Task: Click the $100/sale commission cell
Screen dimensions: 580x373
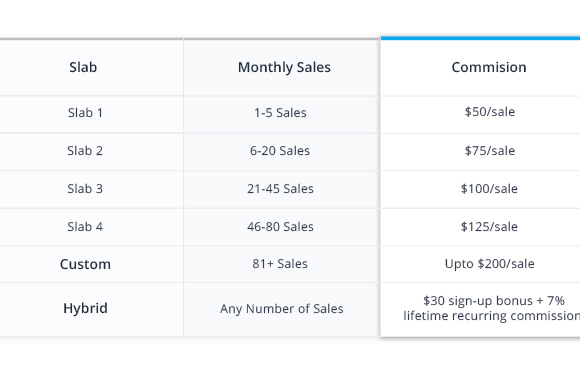Action: pos(489,189)
